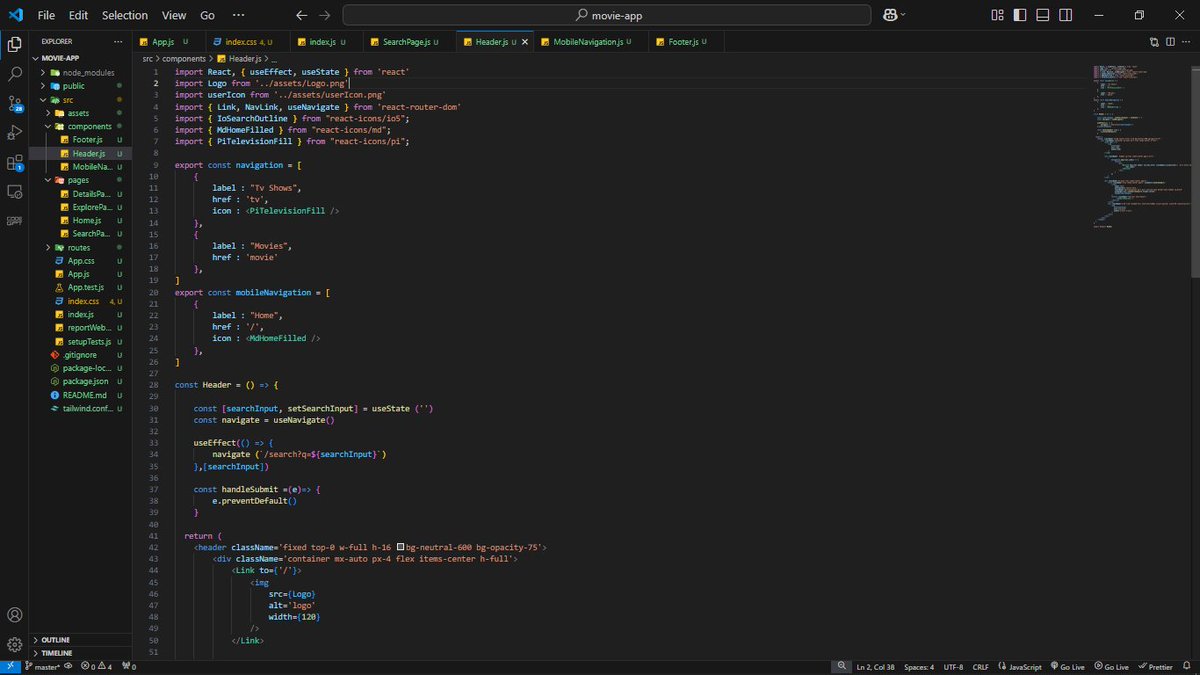Open the Selection menu

(125, 15)
